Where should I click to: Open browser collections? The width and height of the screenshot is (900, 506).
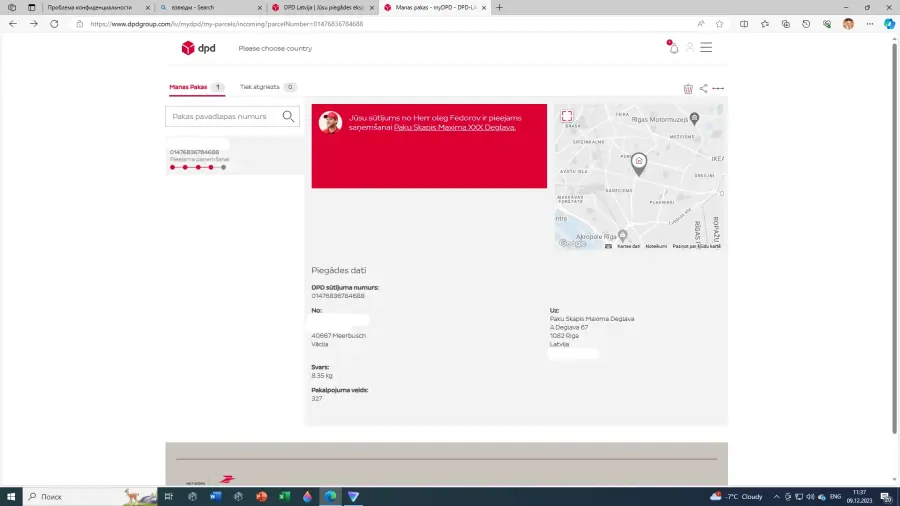[x=785, y=24]
